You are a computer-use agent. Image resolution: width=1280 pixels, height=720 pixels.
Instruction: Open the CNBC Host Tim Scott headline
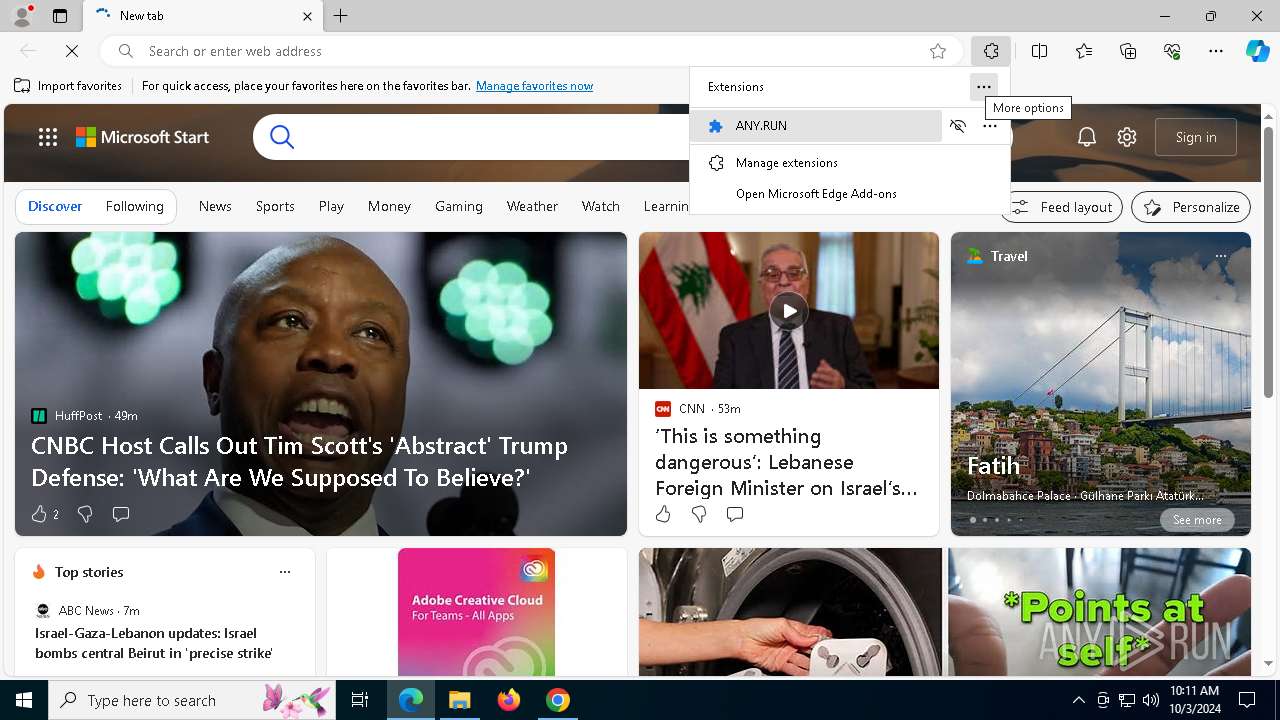[x=299, y=461]
